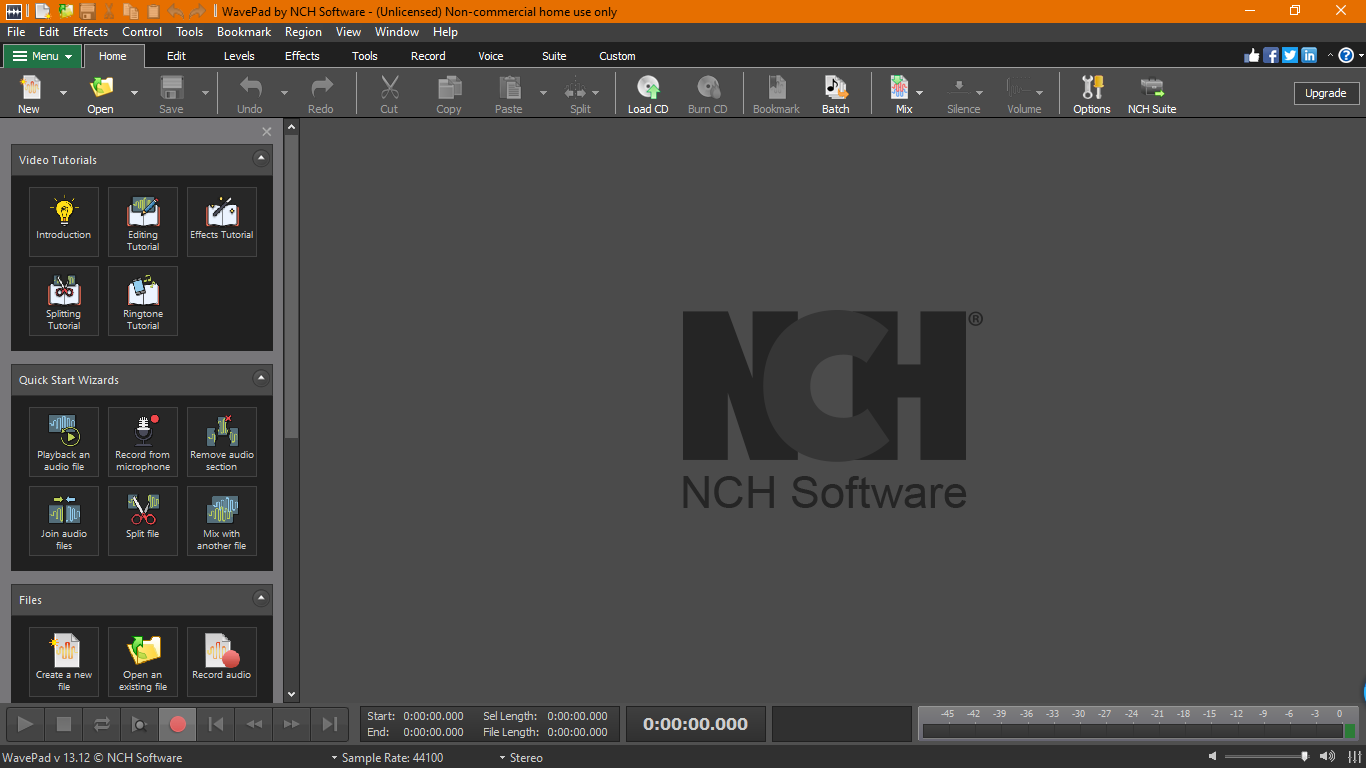Collapse the Quick Start Wizards section

click(x=261, y=378)
